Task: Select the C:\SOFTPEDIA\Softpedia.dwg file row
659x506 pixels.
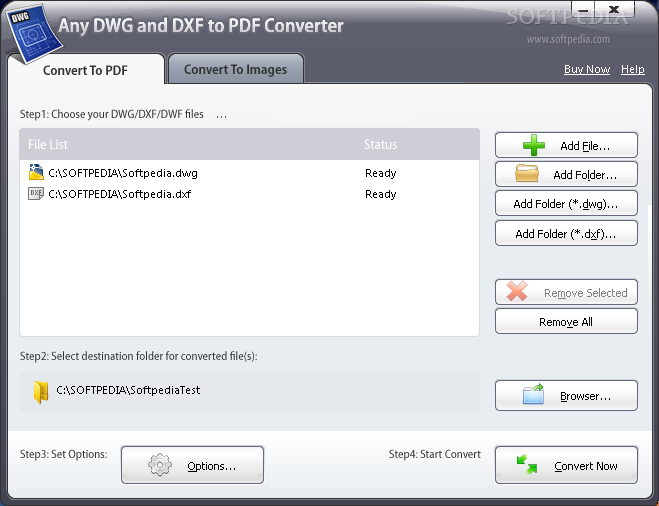Action: (249, 173)
